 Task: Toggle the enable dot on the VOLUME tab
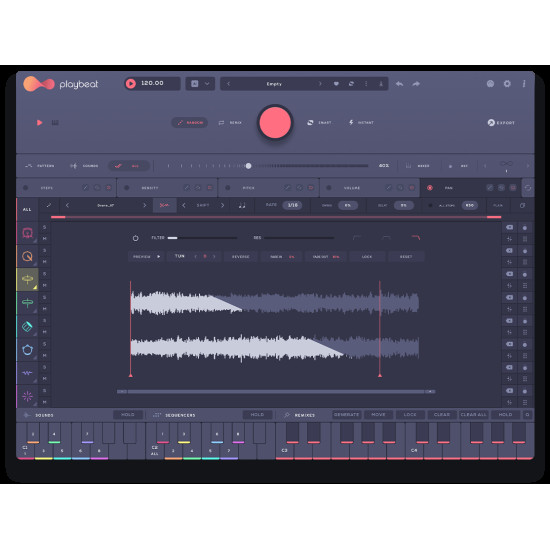click(329, 188)
